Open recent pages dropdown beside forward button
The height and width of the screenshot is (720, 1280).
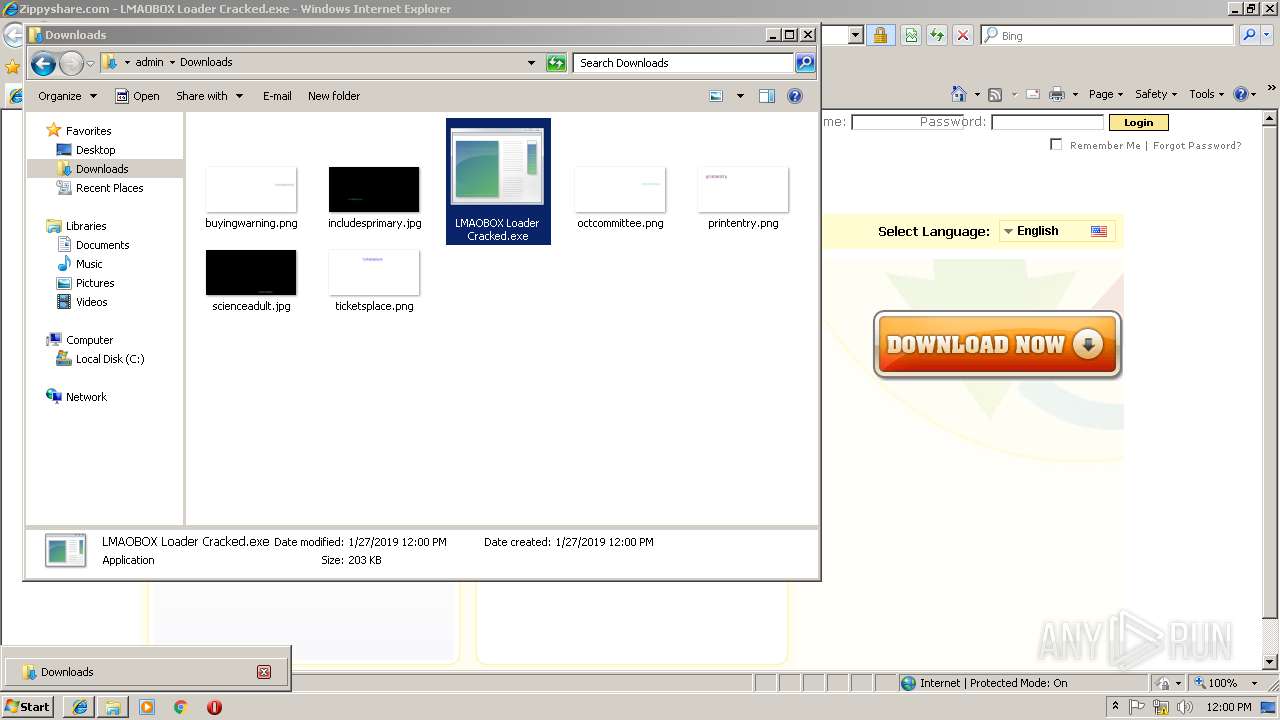pyautogui.click(x=90, y=64)
